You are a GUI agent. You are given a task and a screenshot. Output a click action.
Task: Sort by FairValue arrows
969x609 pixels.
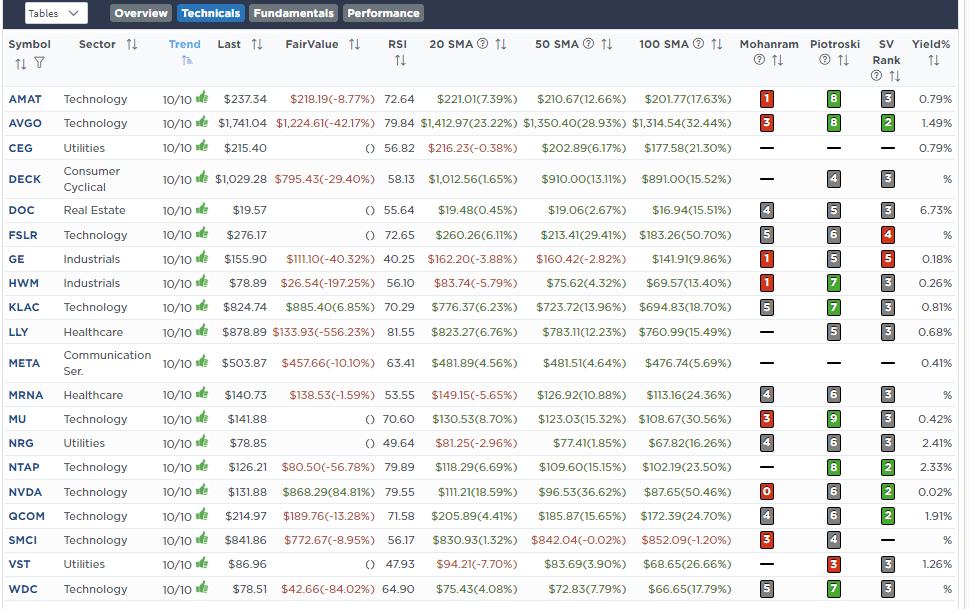354,45
